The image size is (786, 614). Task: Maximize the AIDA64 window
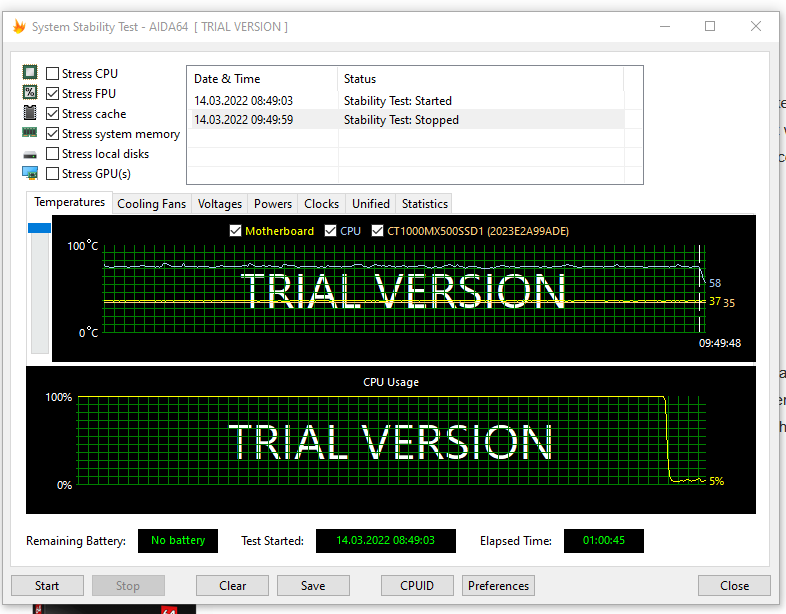pyautogui.click(x=710, y=26)
